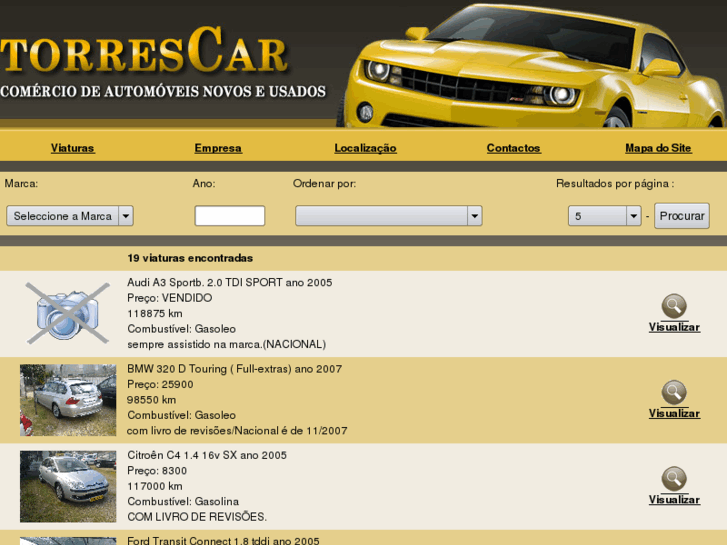Screen dimensions: 727x545
Task: Click the '19 viaturas encontradas' text
Action: [190, 258]
